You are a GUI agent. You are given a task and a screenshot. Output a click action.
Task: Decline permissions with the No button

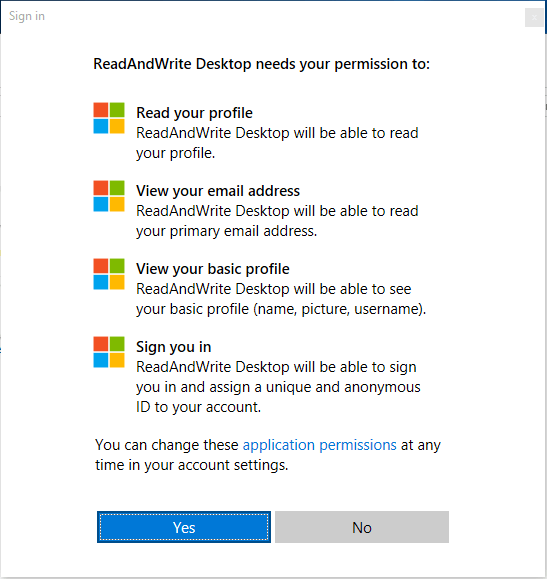click(362, 527)
